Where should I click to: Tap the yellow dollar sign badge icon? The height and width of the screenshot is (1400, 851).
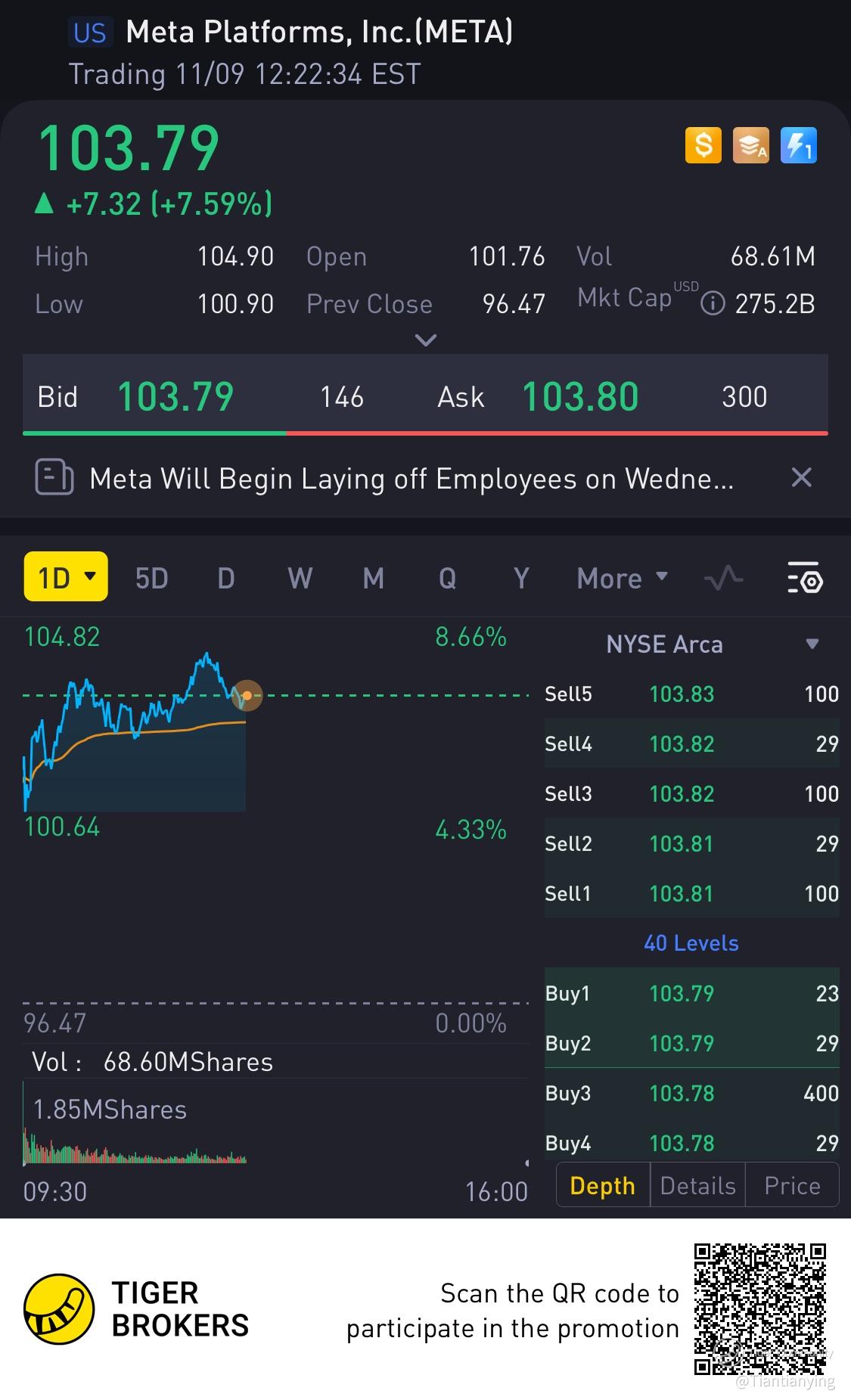pos(703,145)
